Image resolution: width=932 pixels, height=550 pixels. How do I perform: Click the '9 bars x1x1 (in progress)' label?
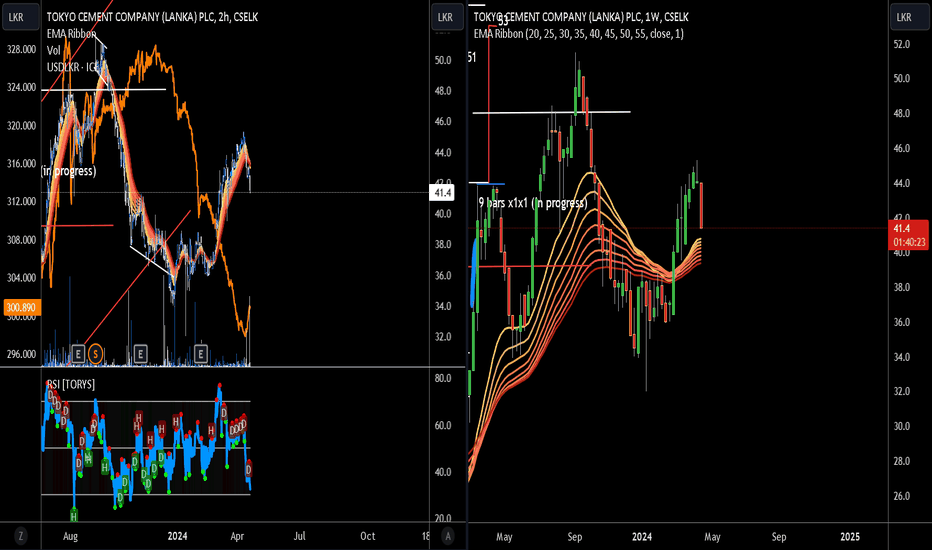[533, 203]
